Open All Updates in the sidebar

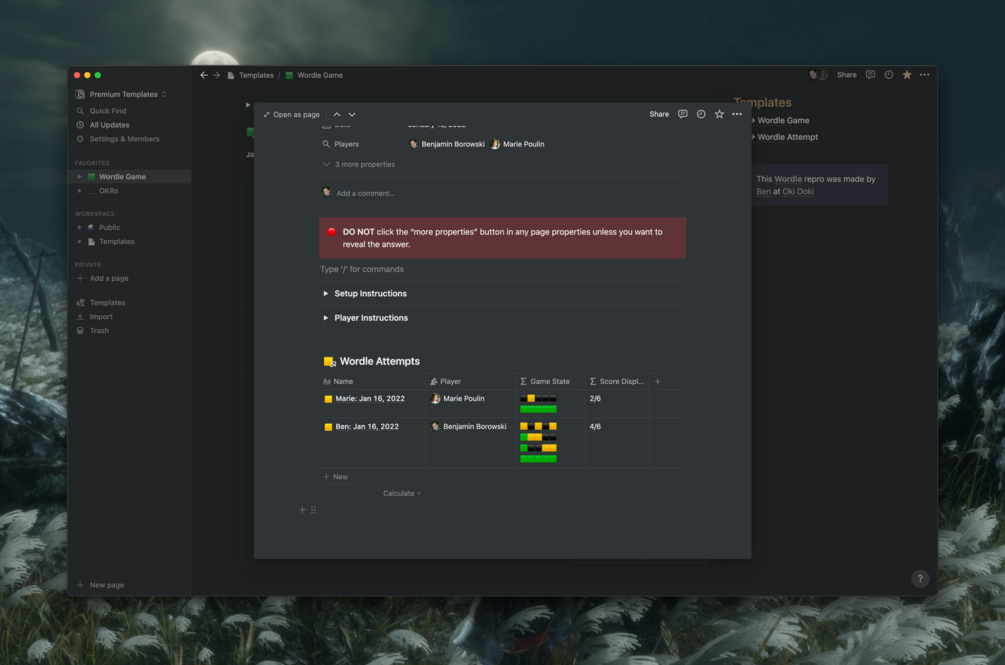point(110,125)
